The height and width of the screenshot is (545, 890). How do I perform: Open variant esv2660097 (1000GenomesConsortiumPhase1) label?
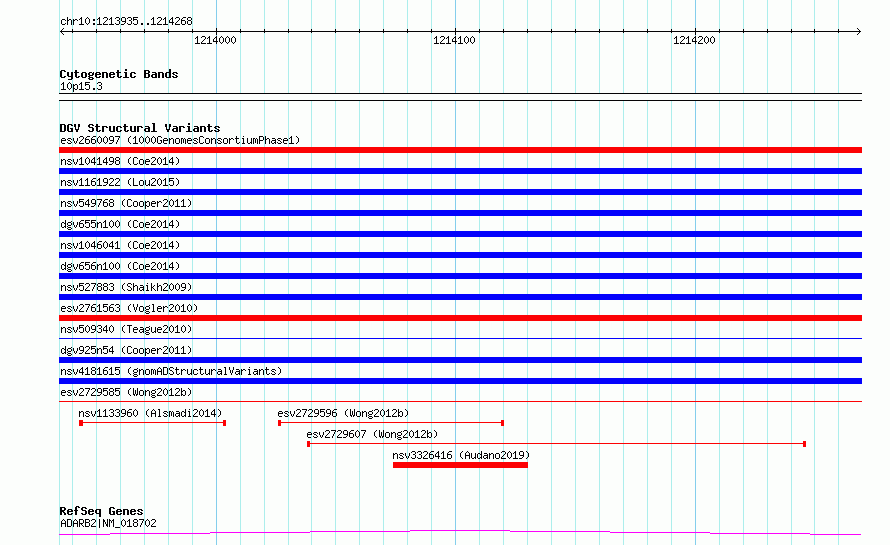[180, 140]
